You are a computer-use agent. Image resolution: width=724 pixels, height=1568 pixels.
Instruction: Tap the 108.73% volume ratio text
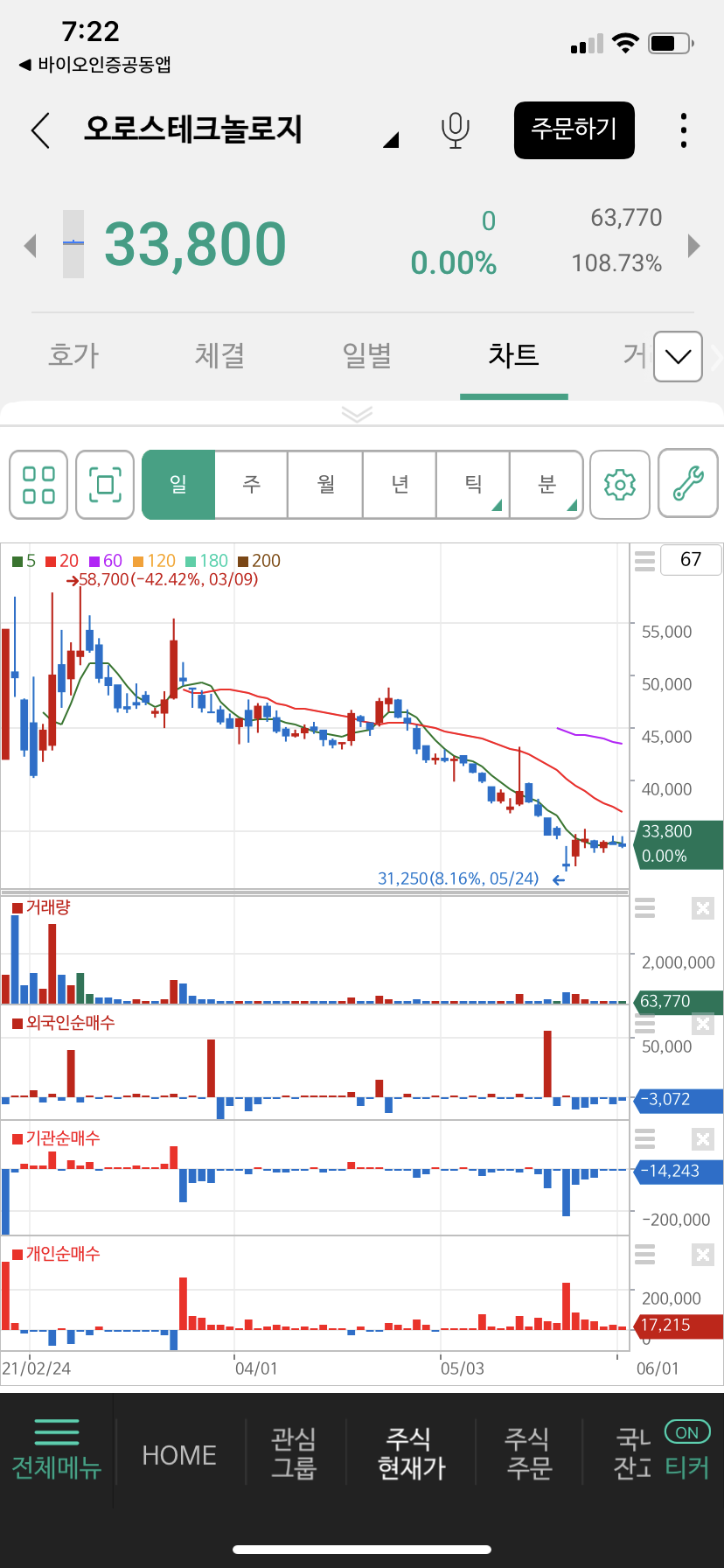tap(616, 263)
